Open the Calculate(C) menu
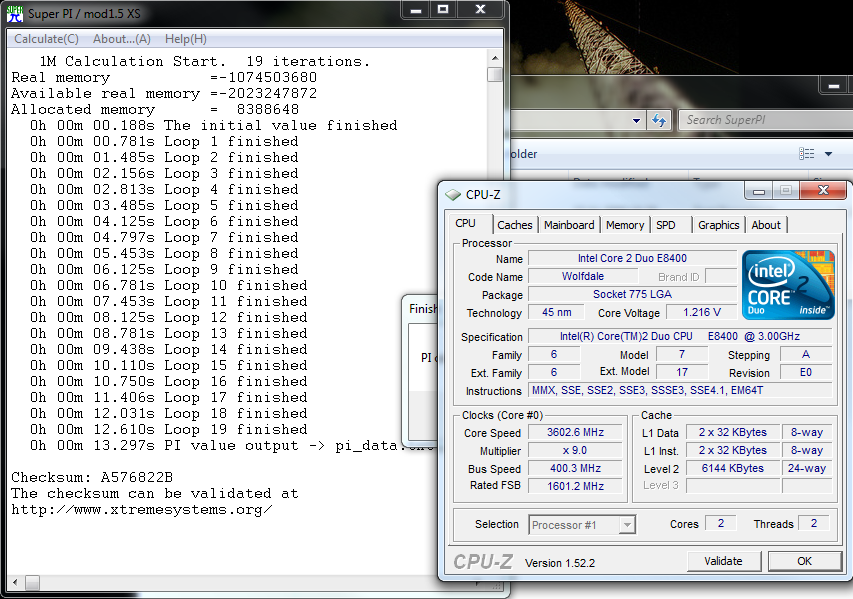Viewport: 853px width, 599px height. click(x=46, y=39)
